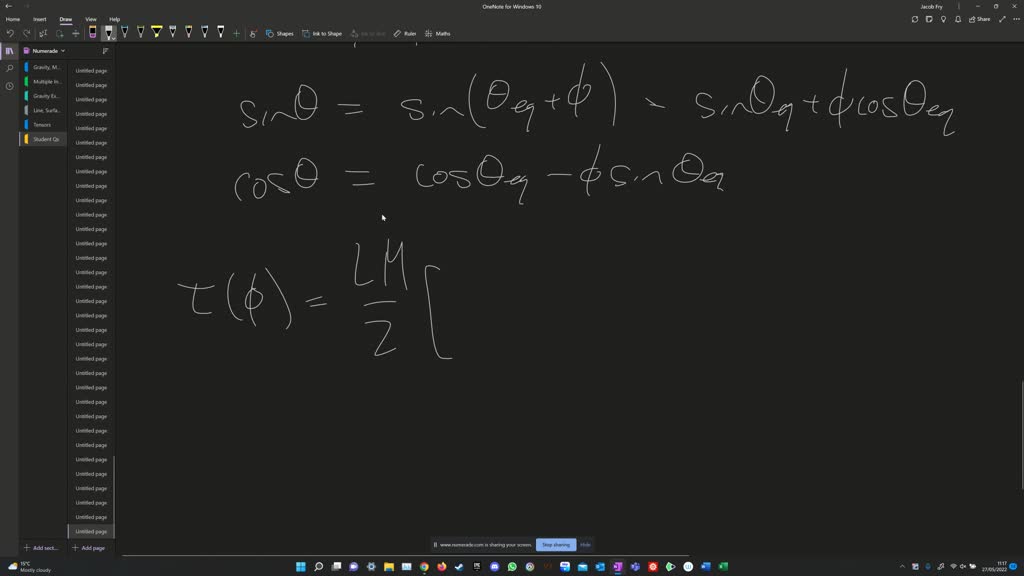Open the Gravity, M... section
1024x576 pixels.
point(44,67)
